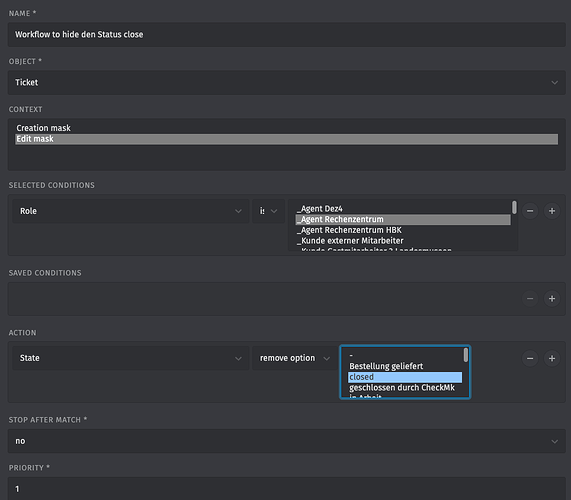Image resolution: width=571 pixels, height=500 pixels.
Task: Add saved condition with plus icon
Action: (x=552, y=299)
